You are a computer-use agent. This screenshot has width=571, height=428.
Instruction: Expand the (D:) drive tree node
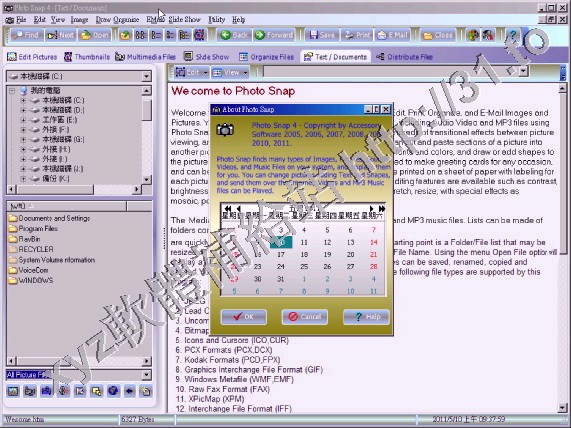24,110
